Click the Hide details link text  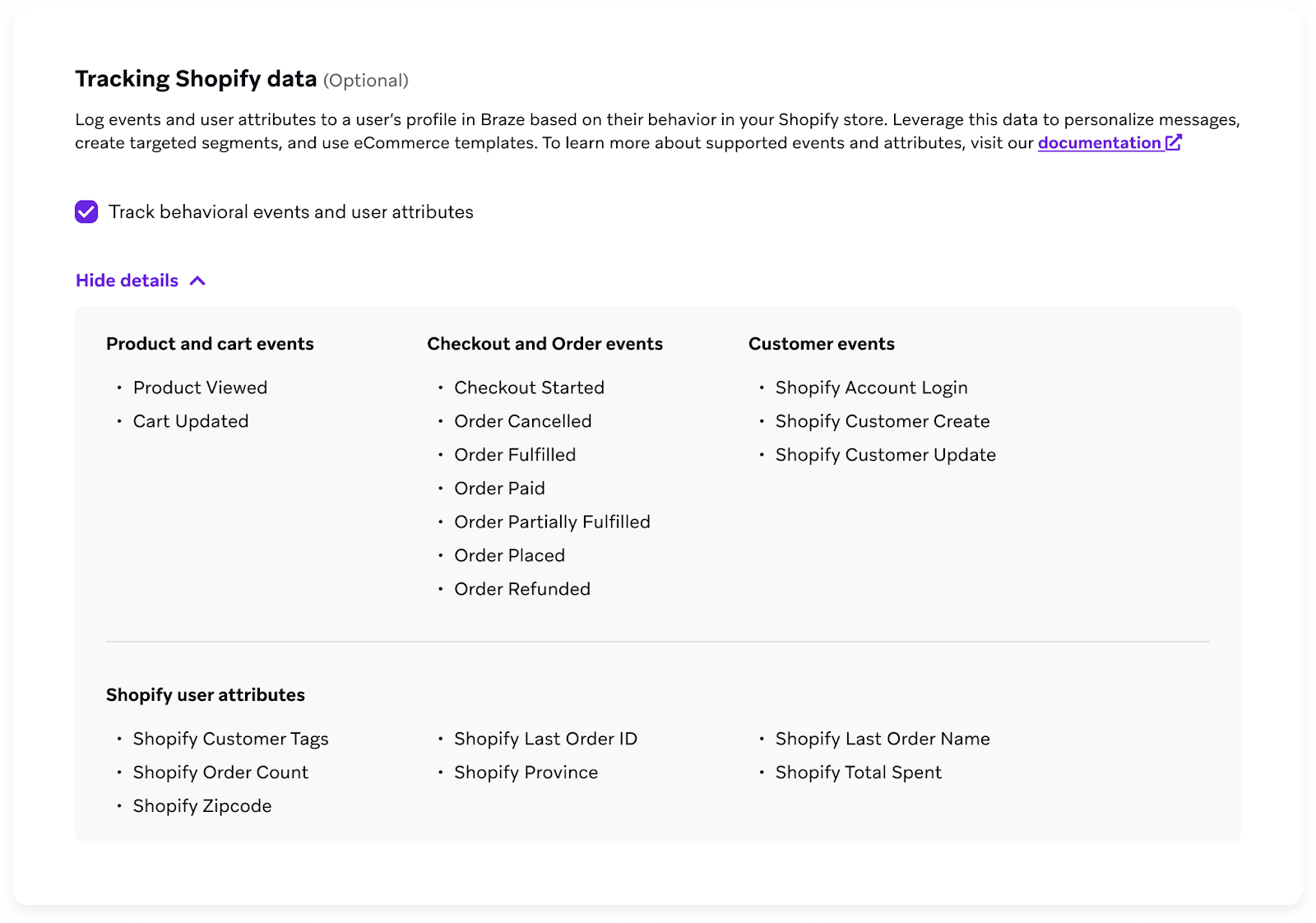(127, 281)
